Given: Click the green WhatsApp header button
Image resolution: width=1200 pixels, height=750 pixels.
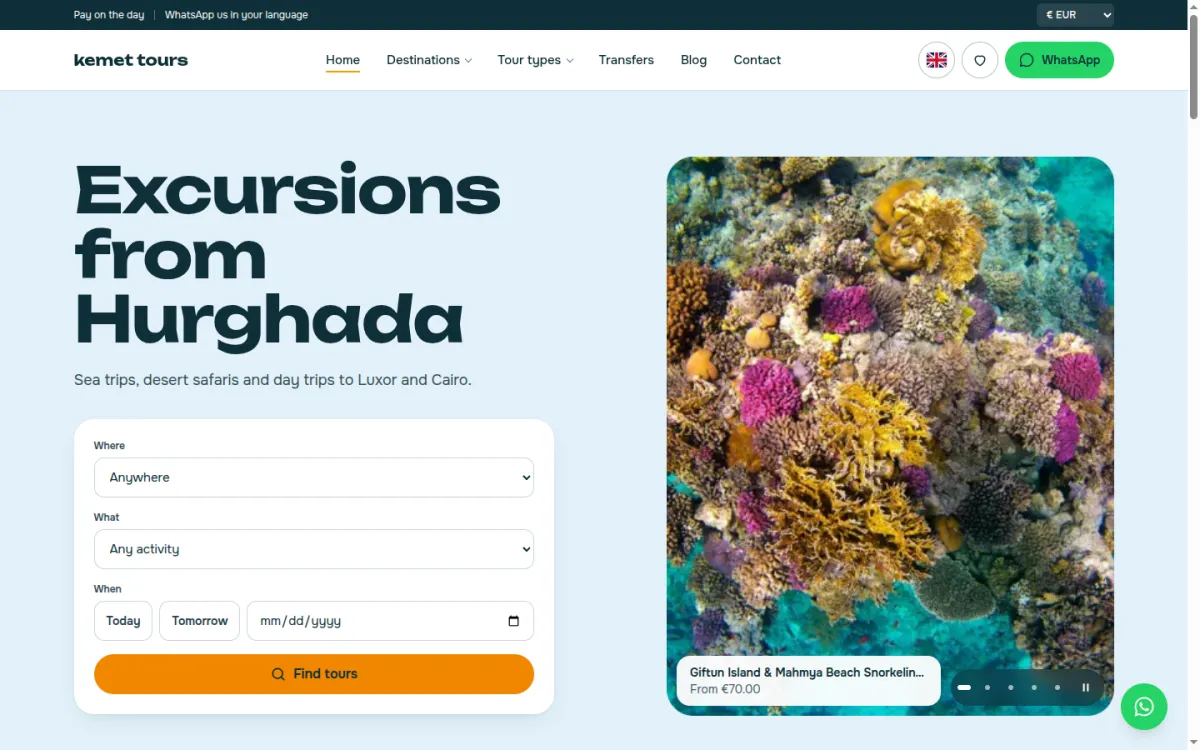Looking at the screenshot, I should 1059,60.
